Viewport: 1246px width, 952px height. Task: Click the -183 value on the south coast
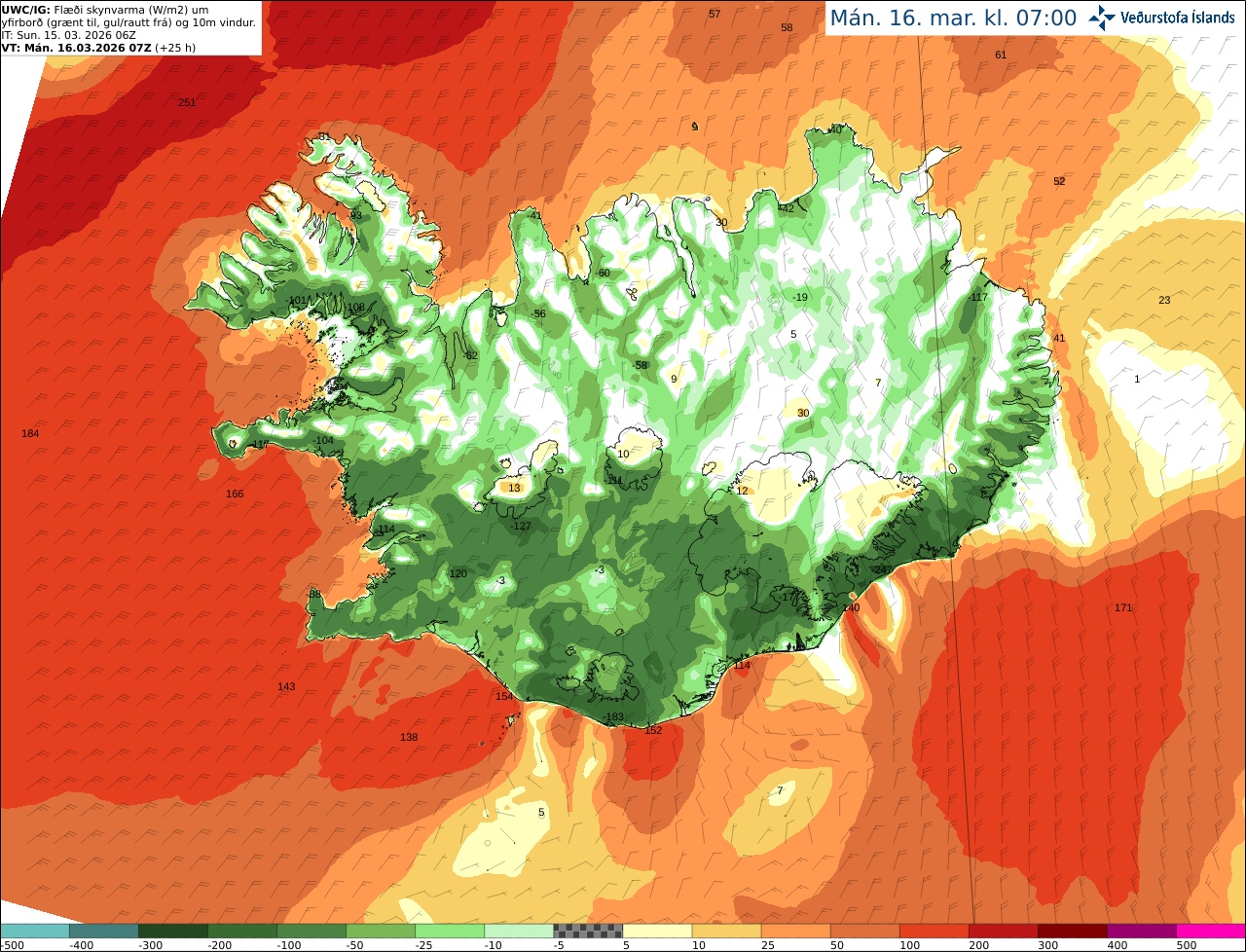(613, 716)
